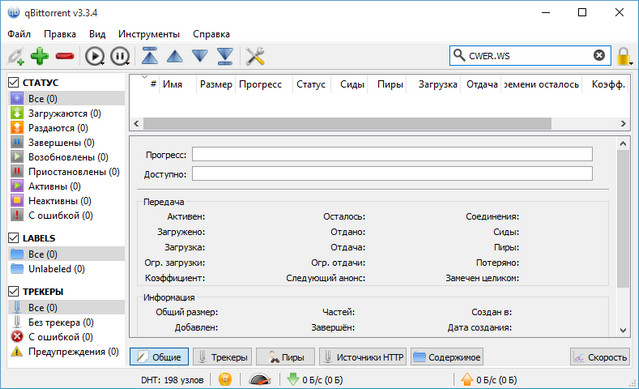
Task: Toggle alternative speed limits speedometer icon
Action: [260, 380]
